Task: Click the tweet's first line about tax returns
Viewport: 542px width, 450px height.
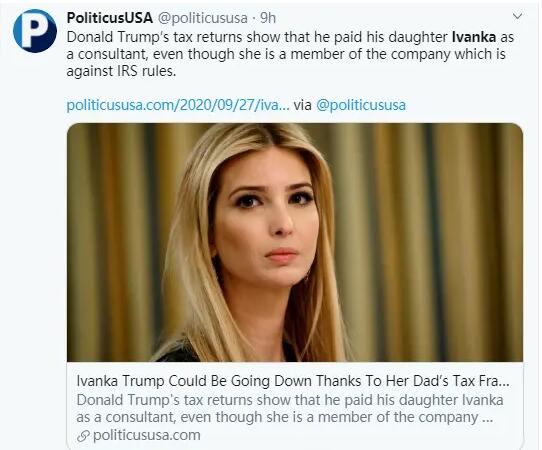Action: (290, 37)
